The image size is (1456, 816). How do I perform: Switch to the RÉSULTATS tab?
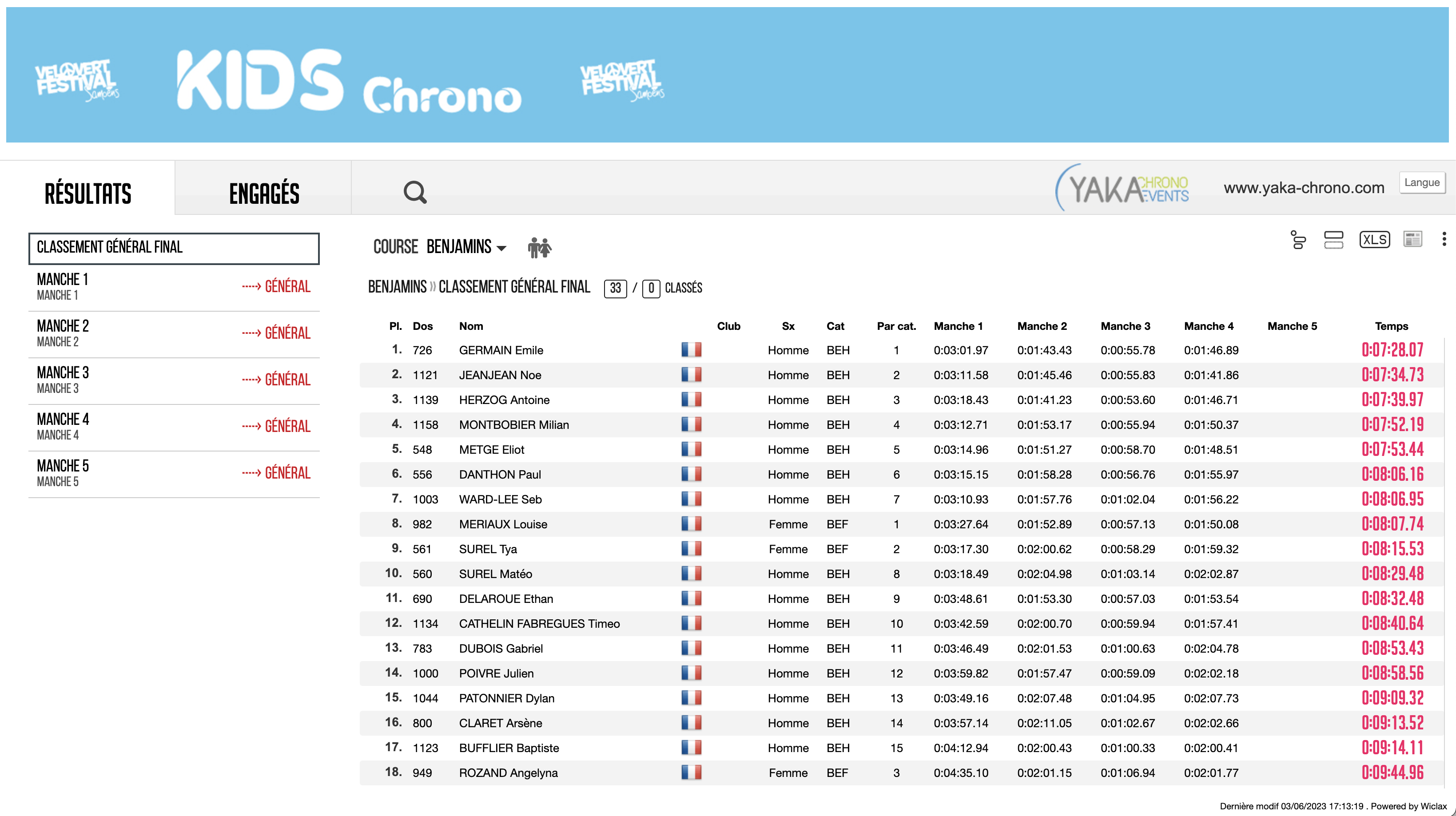(88, 193)
